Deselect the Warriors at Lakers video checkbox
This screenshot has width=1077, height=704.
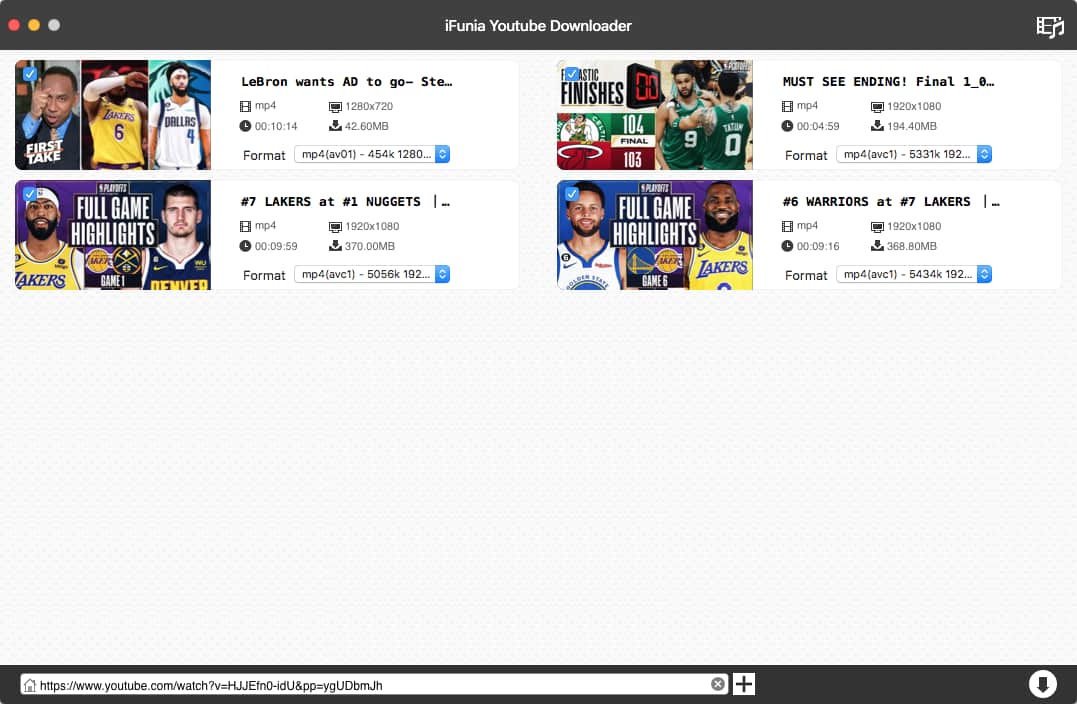pos(571,194)
